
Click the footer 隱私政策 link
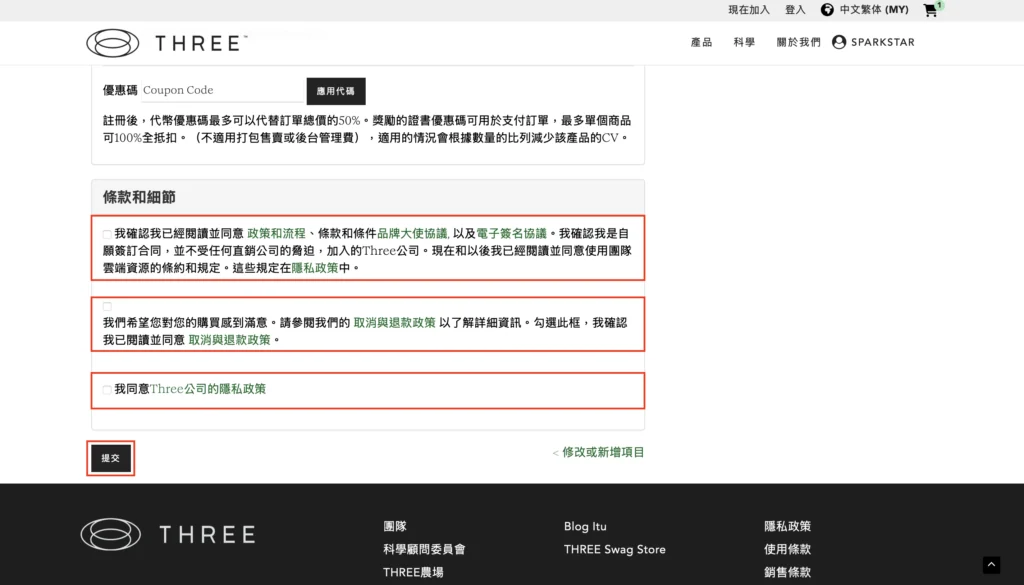(788, 526)
